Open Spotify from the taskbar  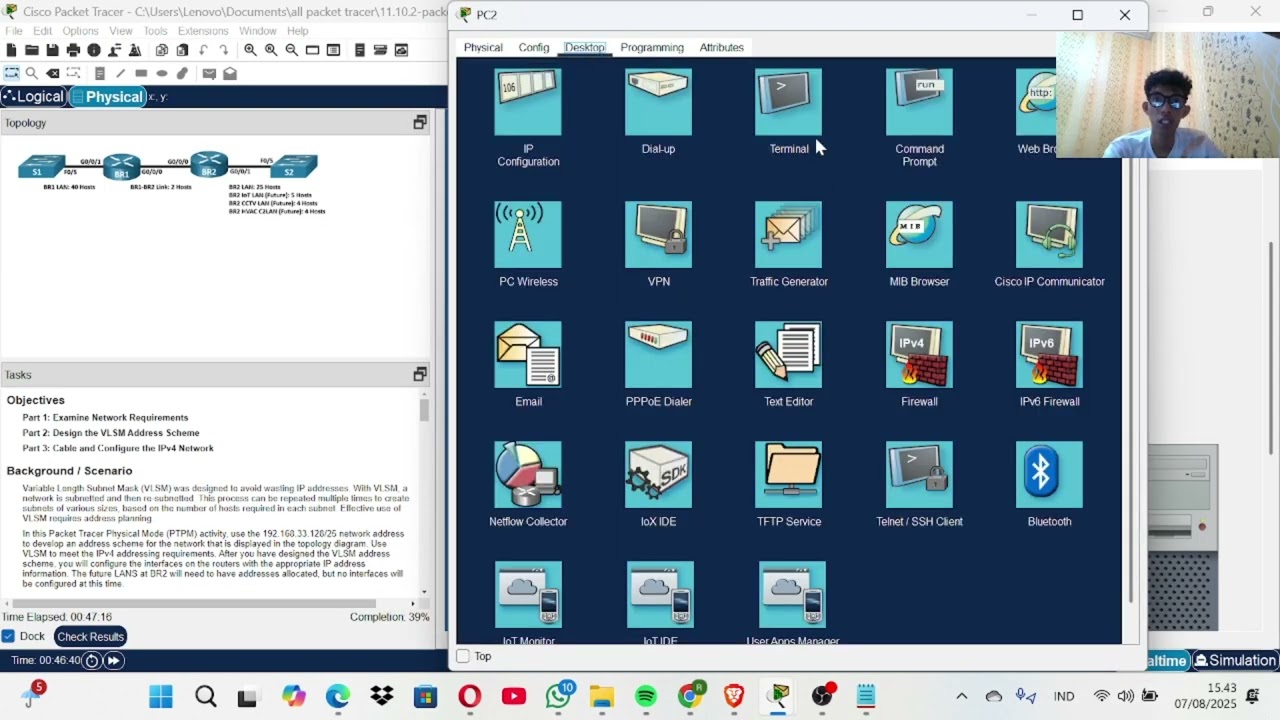(x=646, y=696)
